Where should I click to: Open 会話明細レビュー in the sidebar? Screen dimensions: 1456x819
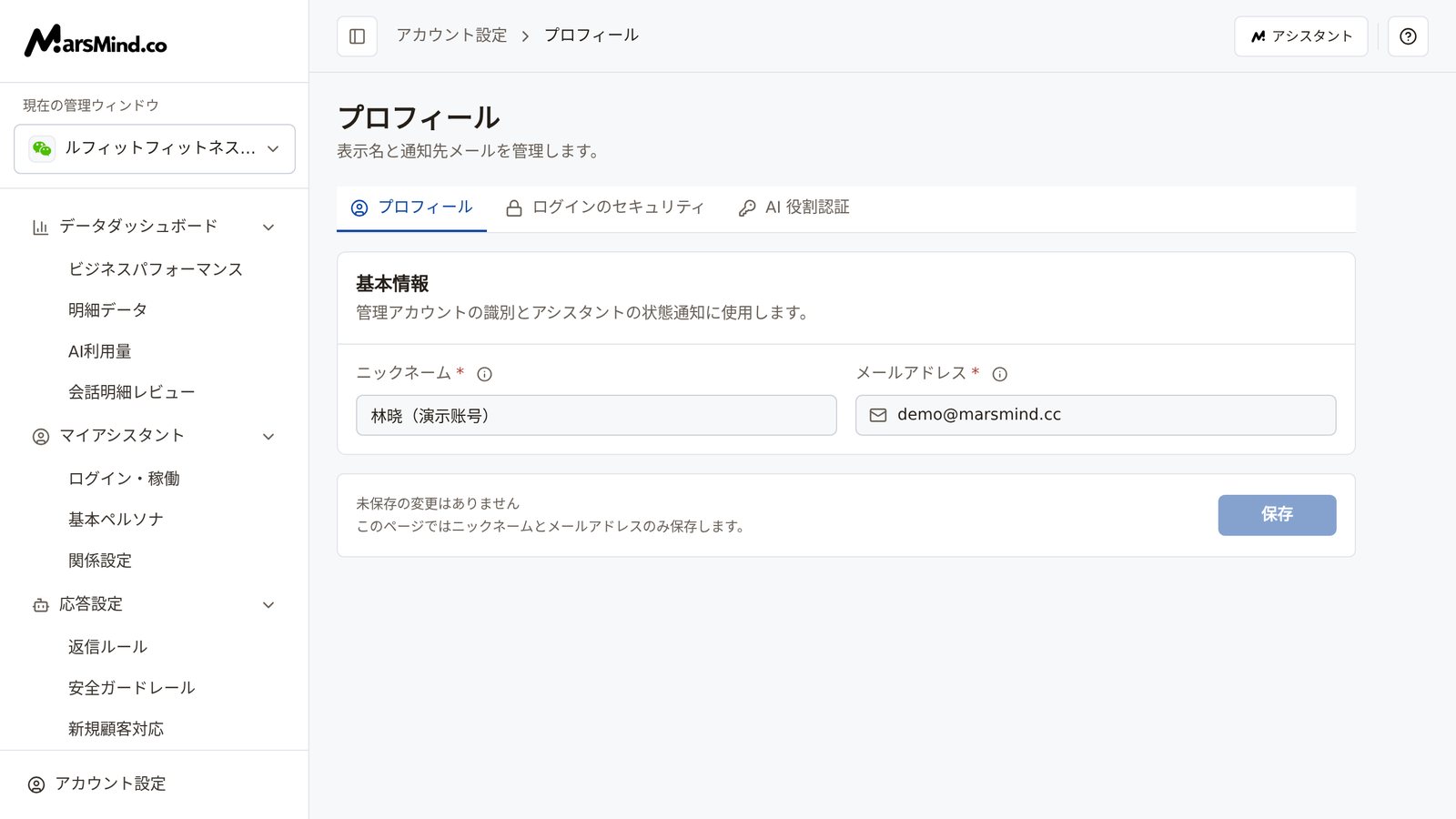click(132, 392)
